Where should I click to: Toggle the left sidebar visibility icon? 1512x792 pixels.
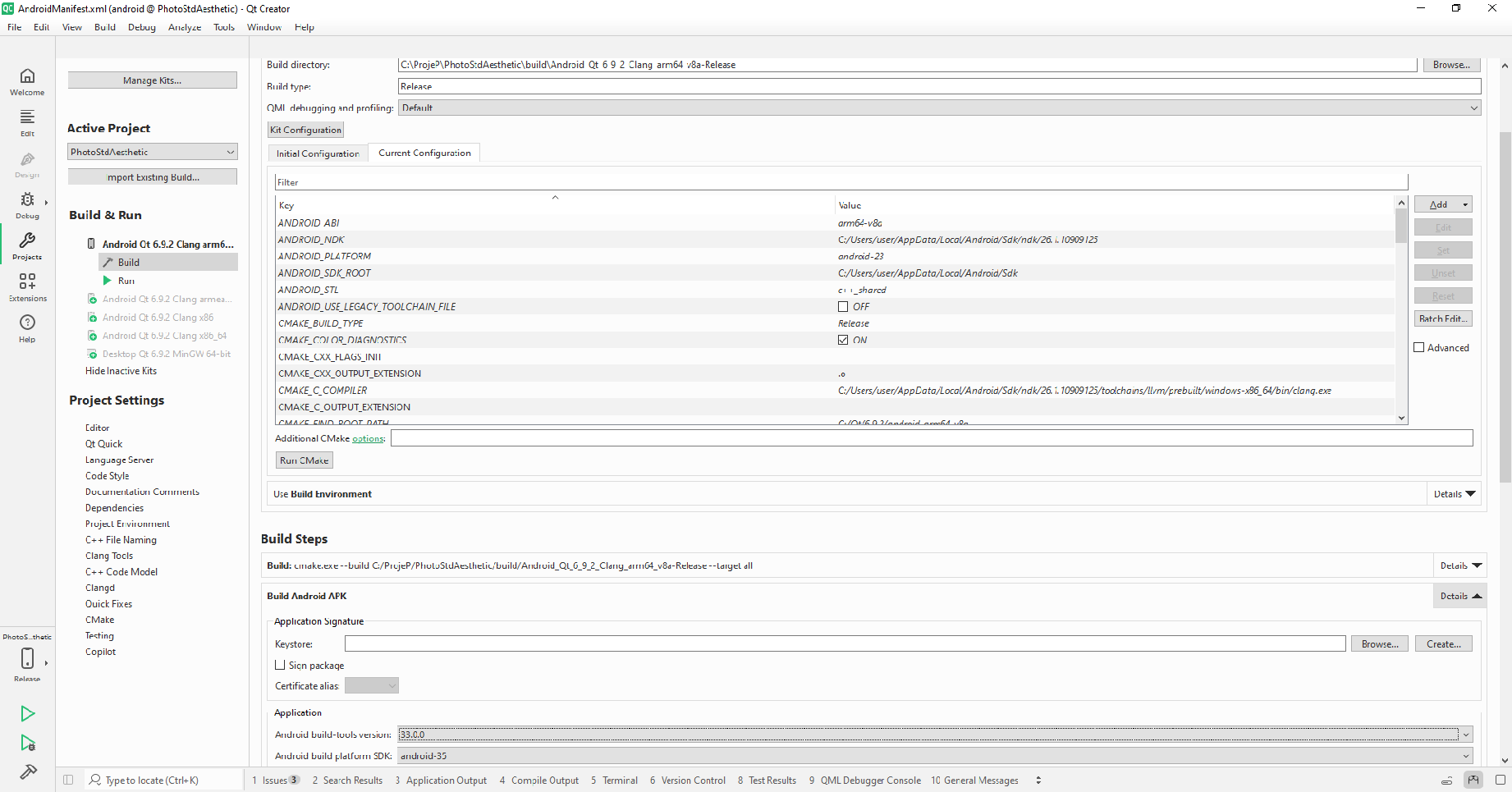(x=68, y=780)
